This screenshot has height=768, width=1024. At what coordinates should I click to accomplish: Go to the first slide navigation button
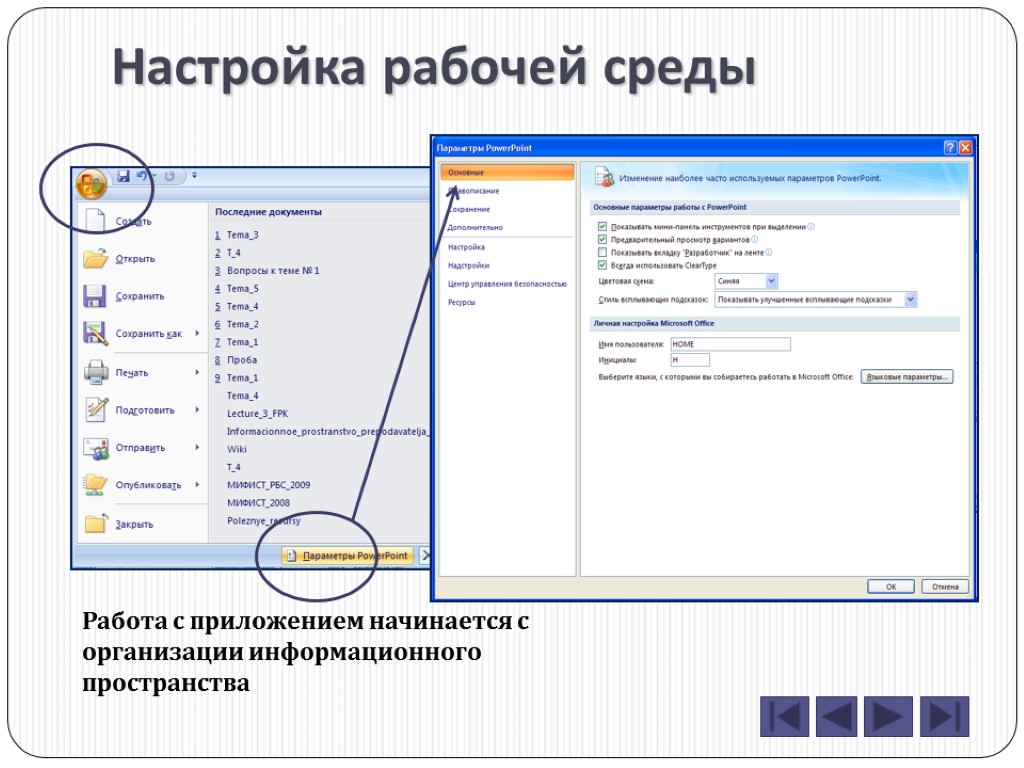(x=784, y=716)
